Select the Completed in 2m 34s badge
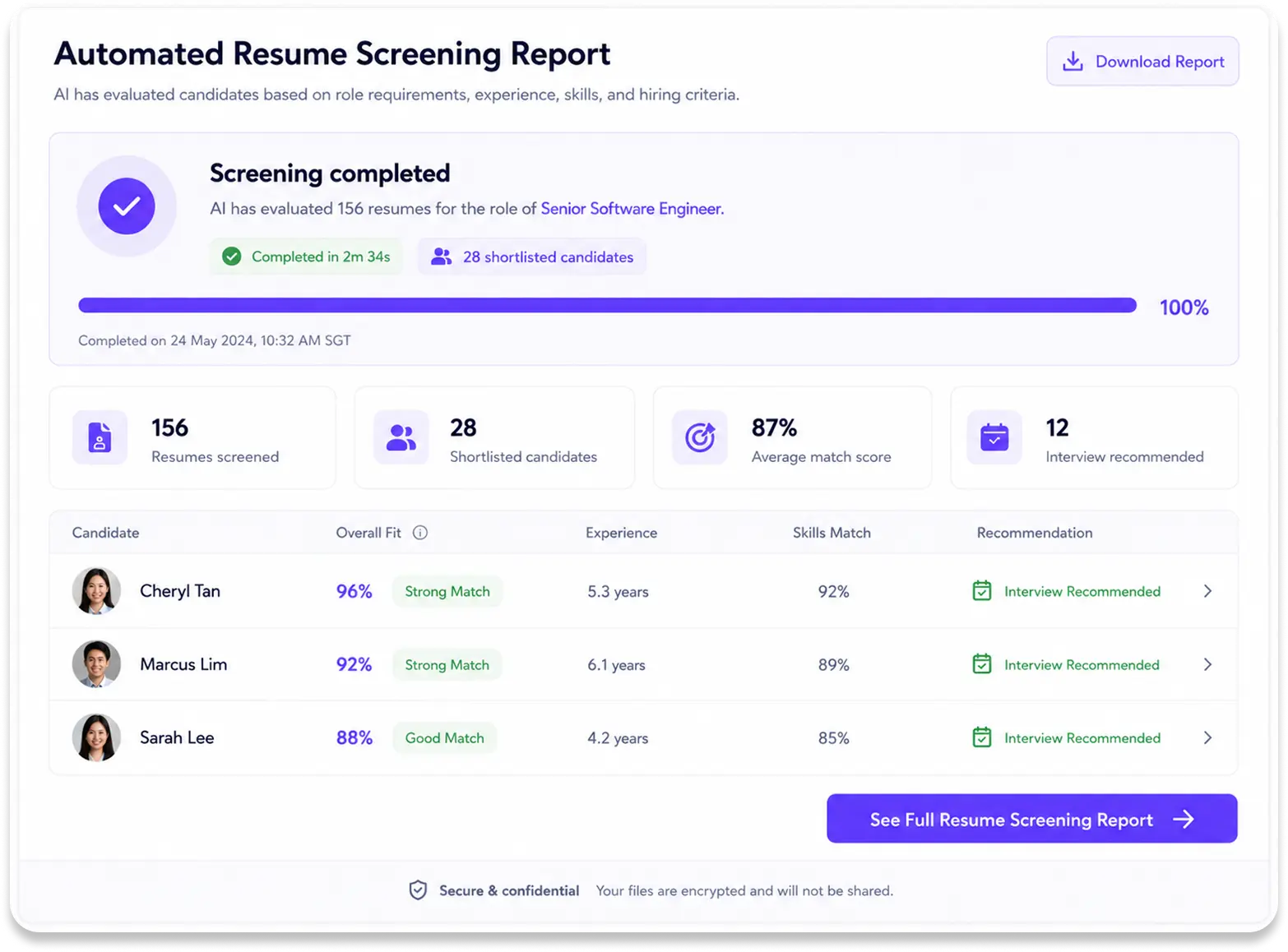1288x952 pixels. [306, 256]
